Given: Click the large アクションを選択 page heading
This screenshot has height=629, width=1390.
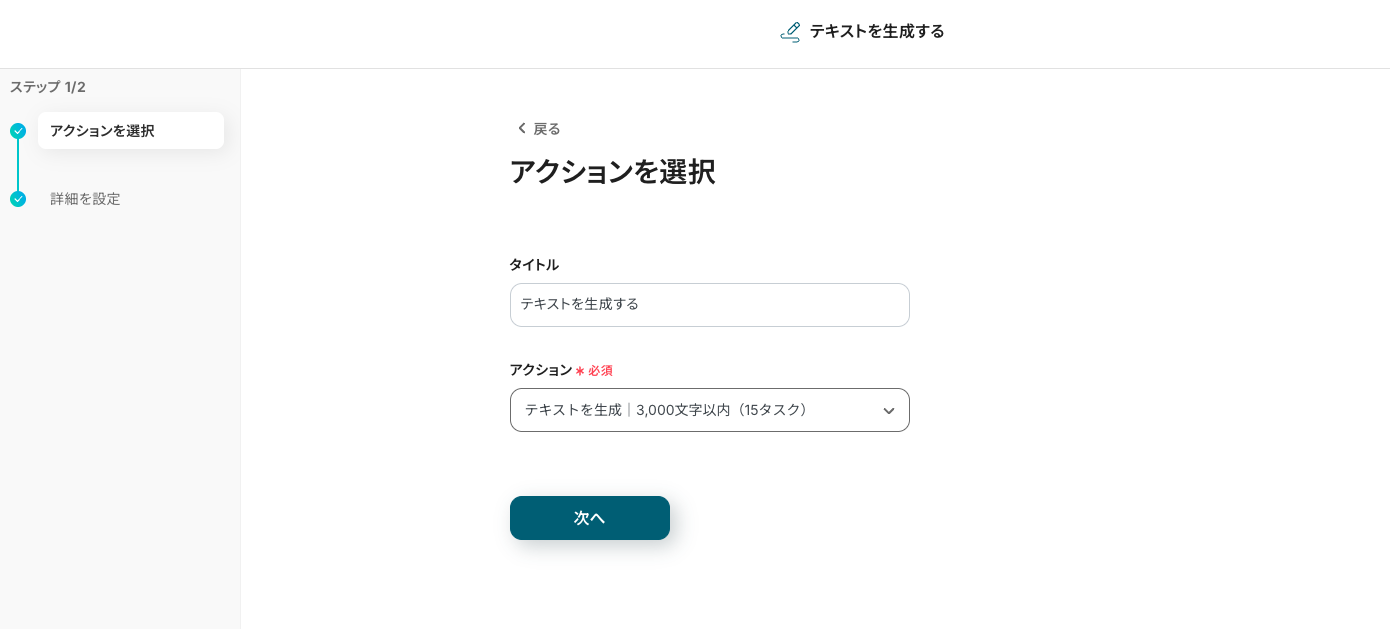Looking at the screenshot, I should pos(612,172).
